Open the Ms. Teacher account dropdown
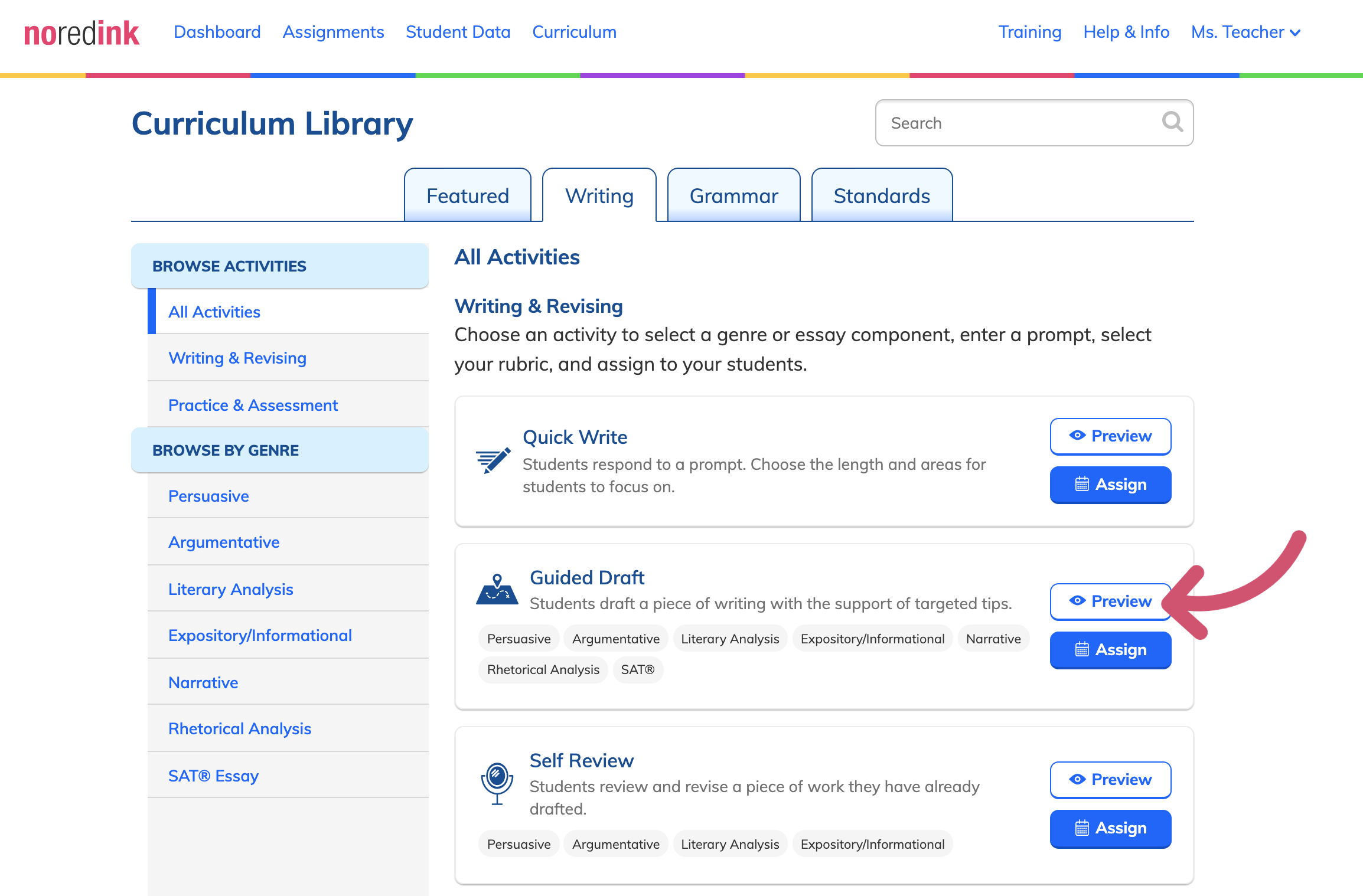 click(x=1246, y=32)
